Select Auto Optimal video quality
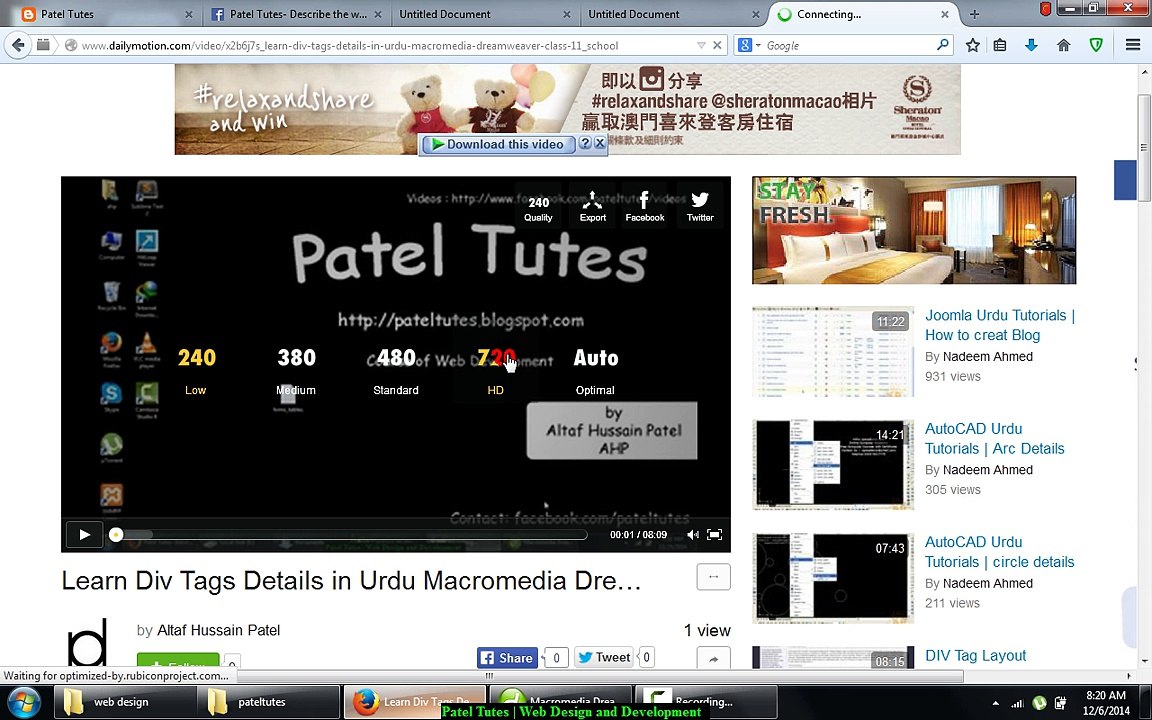This screenshot has width=1152, height=720. [x=595, y=370]
